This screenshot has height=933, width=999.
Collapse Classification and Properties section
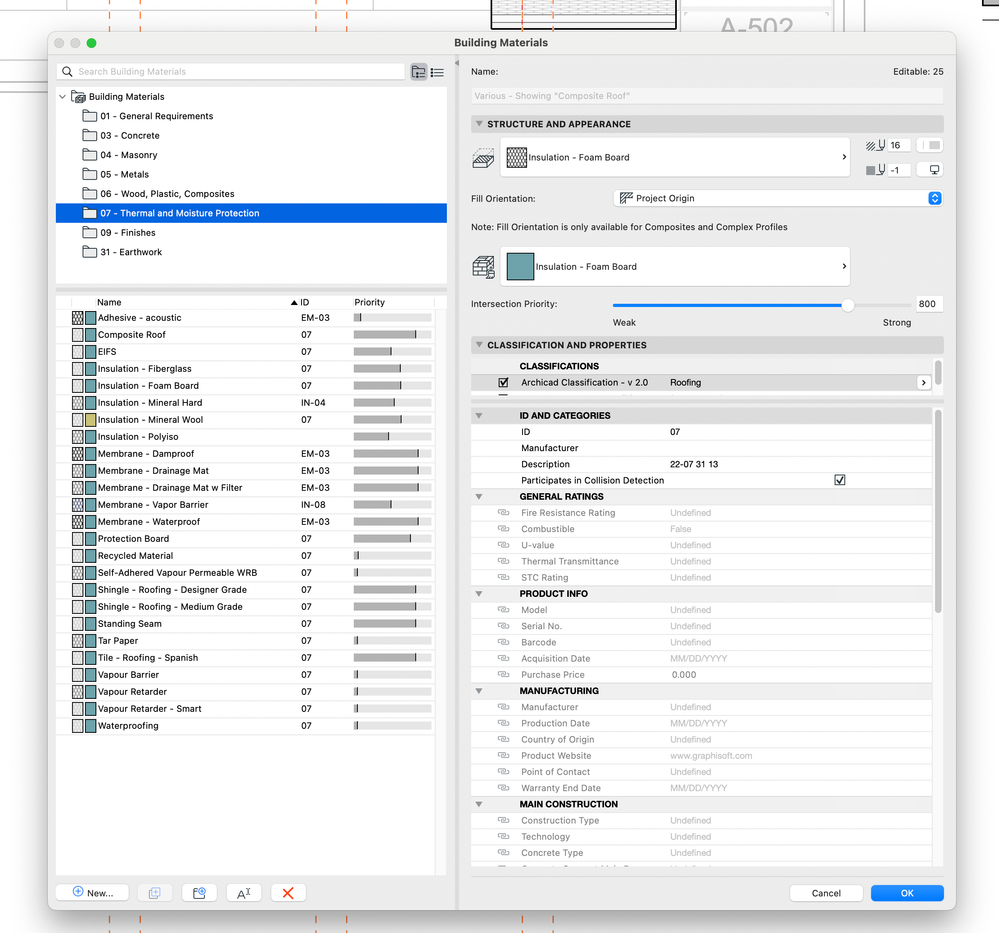479,345
